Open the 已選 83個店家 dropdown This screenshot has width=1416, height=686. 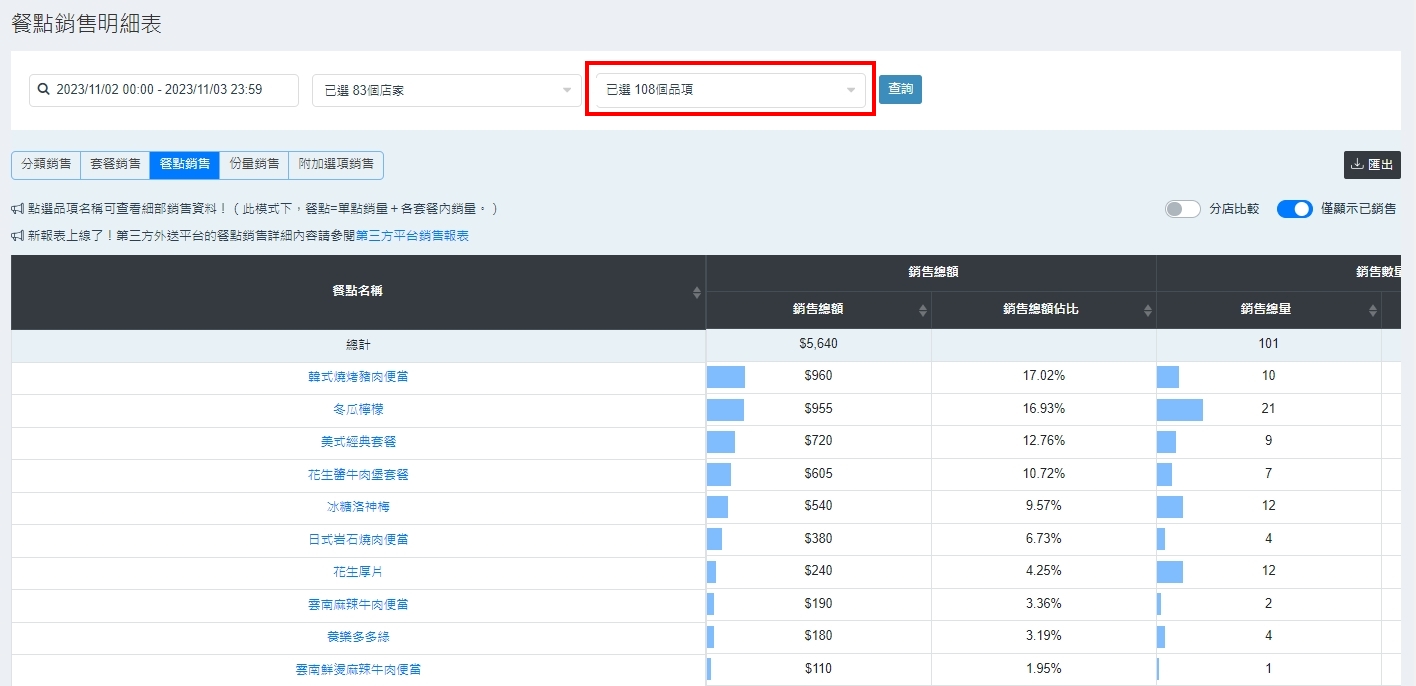point(446,90)
